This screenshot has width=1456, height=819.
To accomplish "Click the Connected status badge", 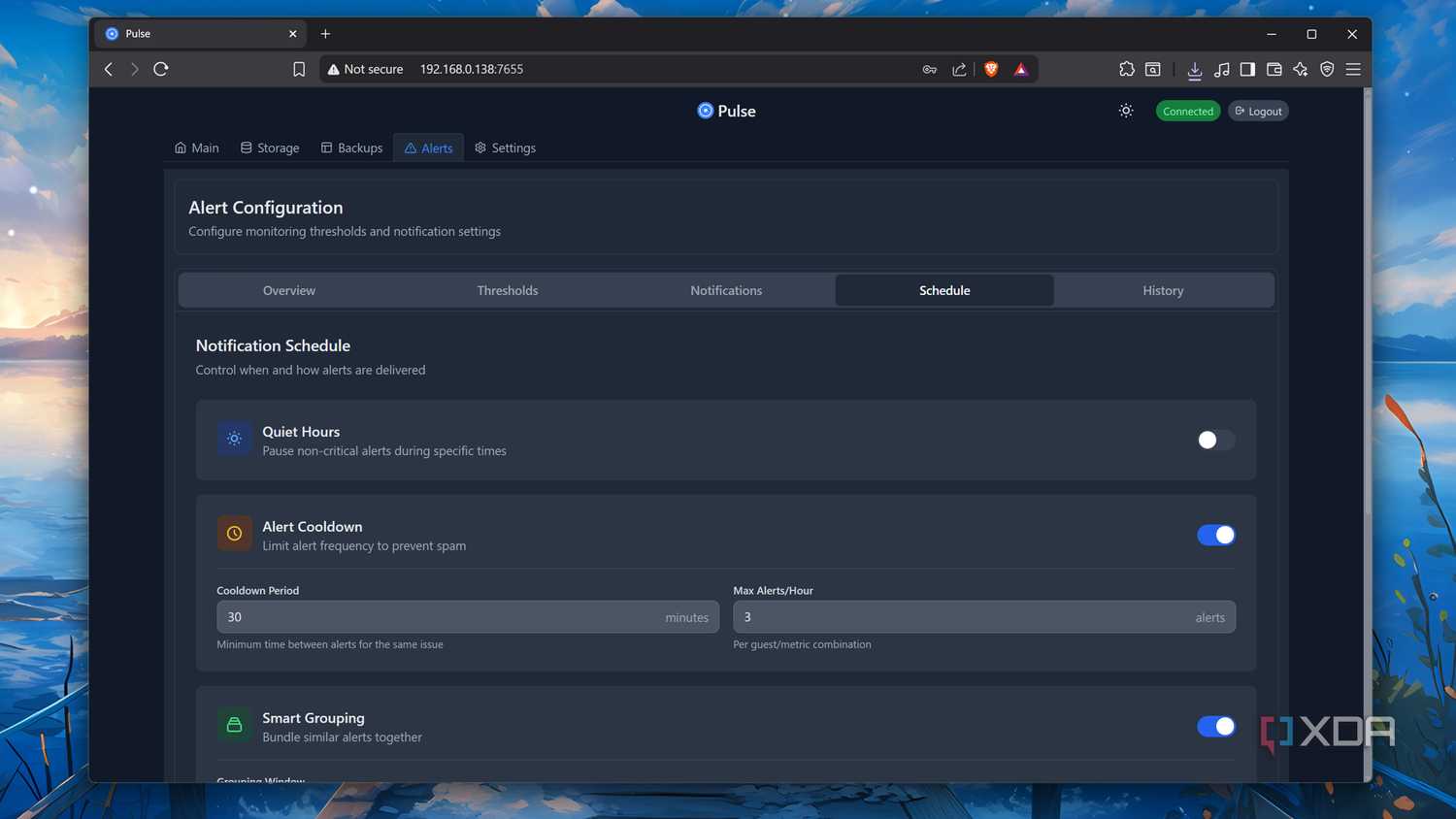I will point(1188,111).
